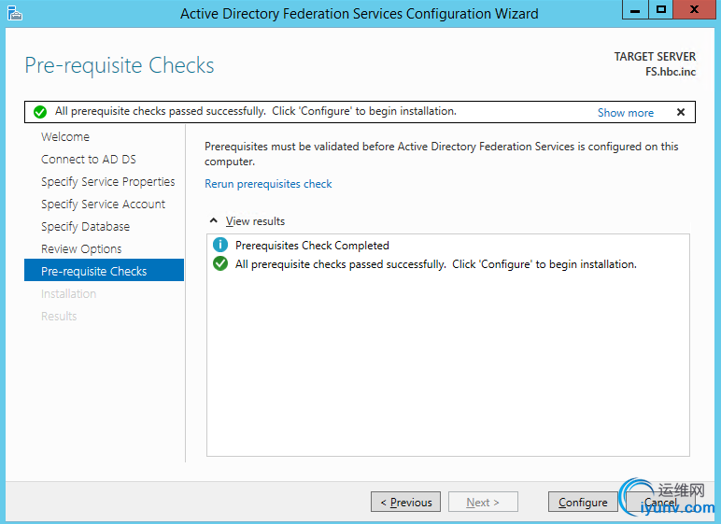This screenshot has width=721, height=524.
Task: Collapse the View results section
Action: (213, 221)
